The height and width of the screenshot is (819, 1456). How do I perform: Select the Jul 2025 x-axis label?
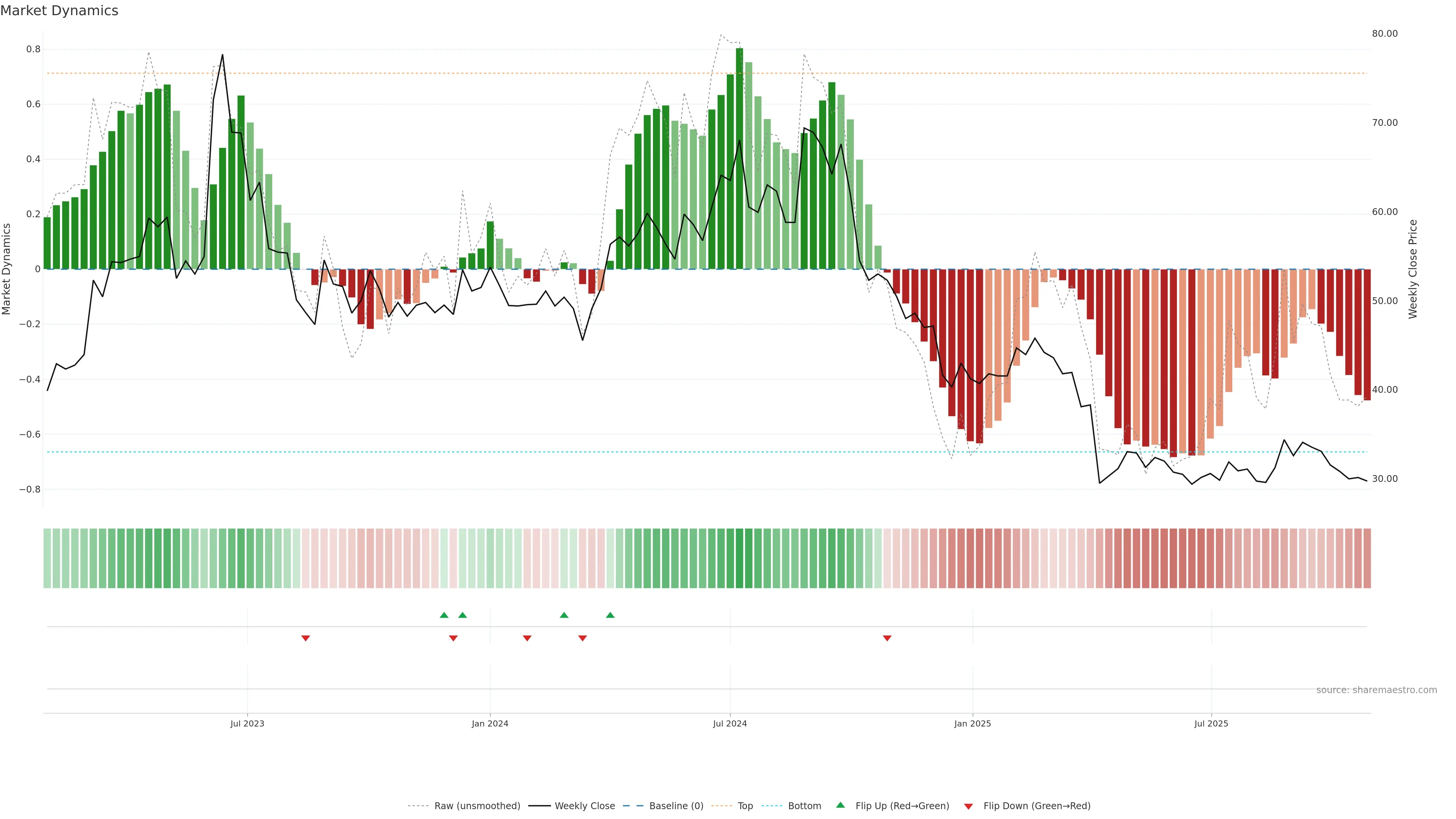click(1211, 723)
